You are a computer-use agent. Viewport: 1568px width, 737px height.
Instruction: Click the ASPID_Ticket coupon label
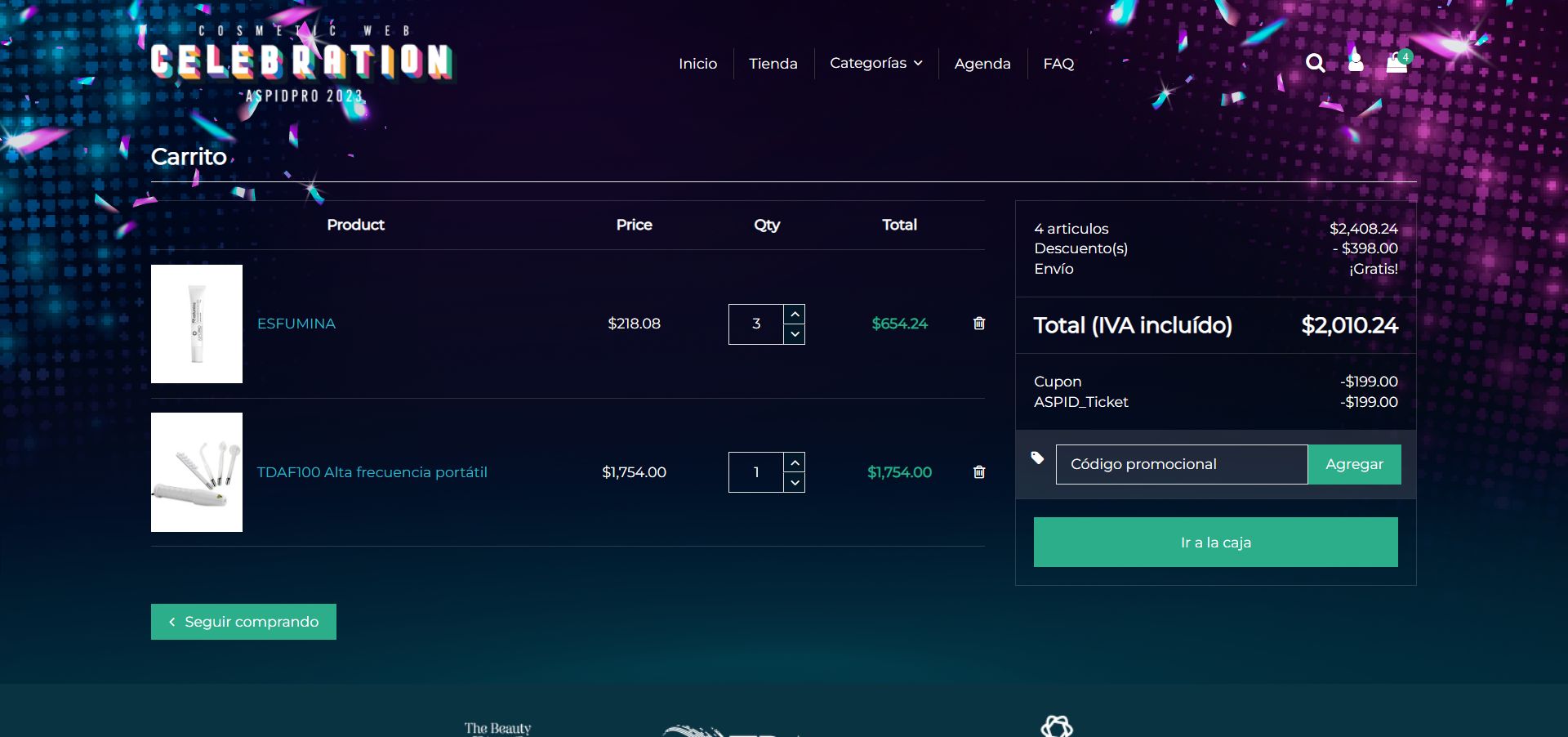[x=1081, y=402]
